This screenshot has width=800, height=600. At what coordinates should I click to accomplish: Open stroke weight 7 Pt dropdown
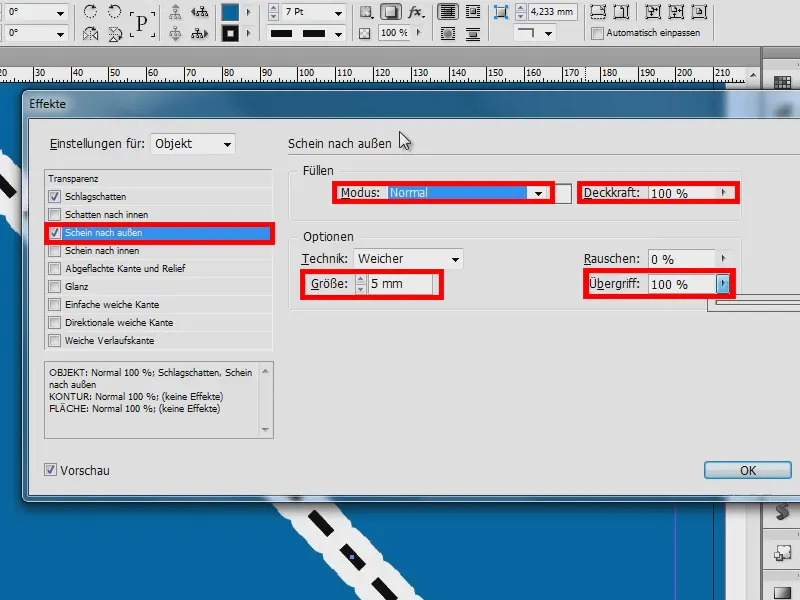[338, 12]
